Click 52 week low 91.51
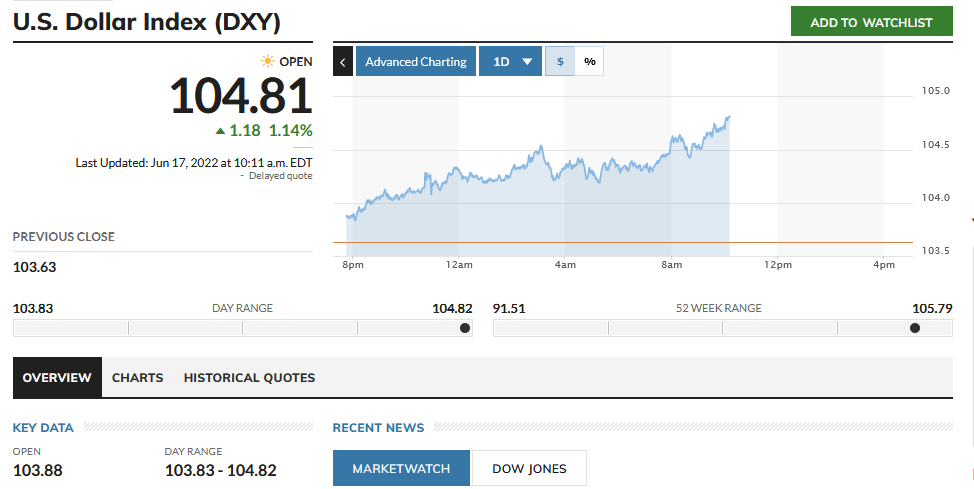974x489 pixels. (x=509, y=308)
